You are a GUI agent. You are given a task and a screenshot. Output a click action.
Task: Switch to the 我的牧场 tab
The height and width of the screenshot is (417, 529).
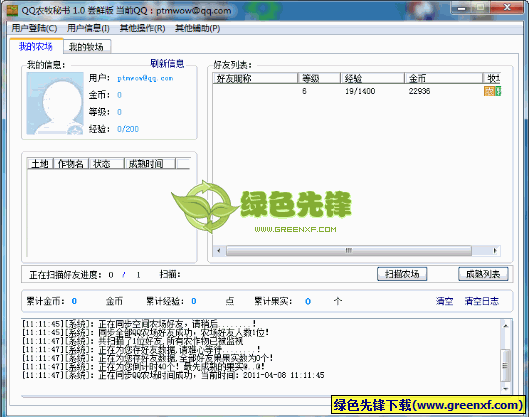[x=86, y=47]
